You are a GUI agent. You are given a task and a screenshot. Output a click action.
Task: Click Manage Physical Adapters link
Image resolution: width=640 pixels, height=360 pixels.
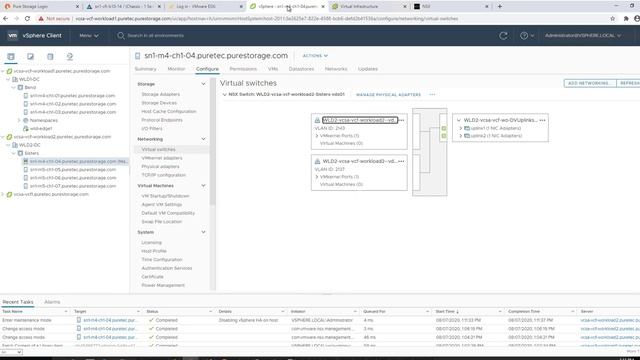[x=388, y=95]
